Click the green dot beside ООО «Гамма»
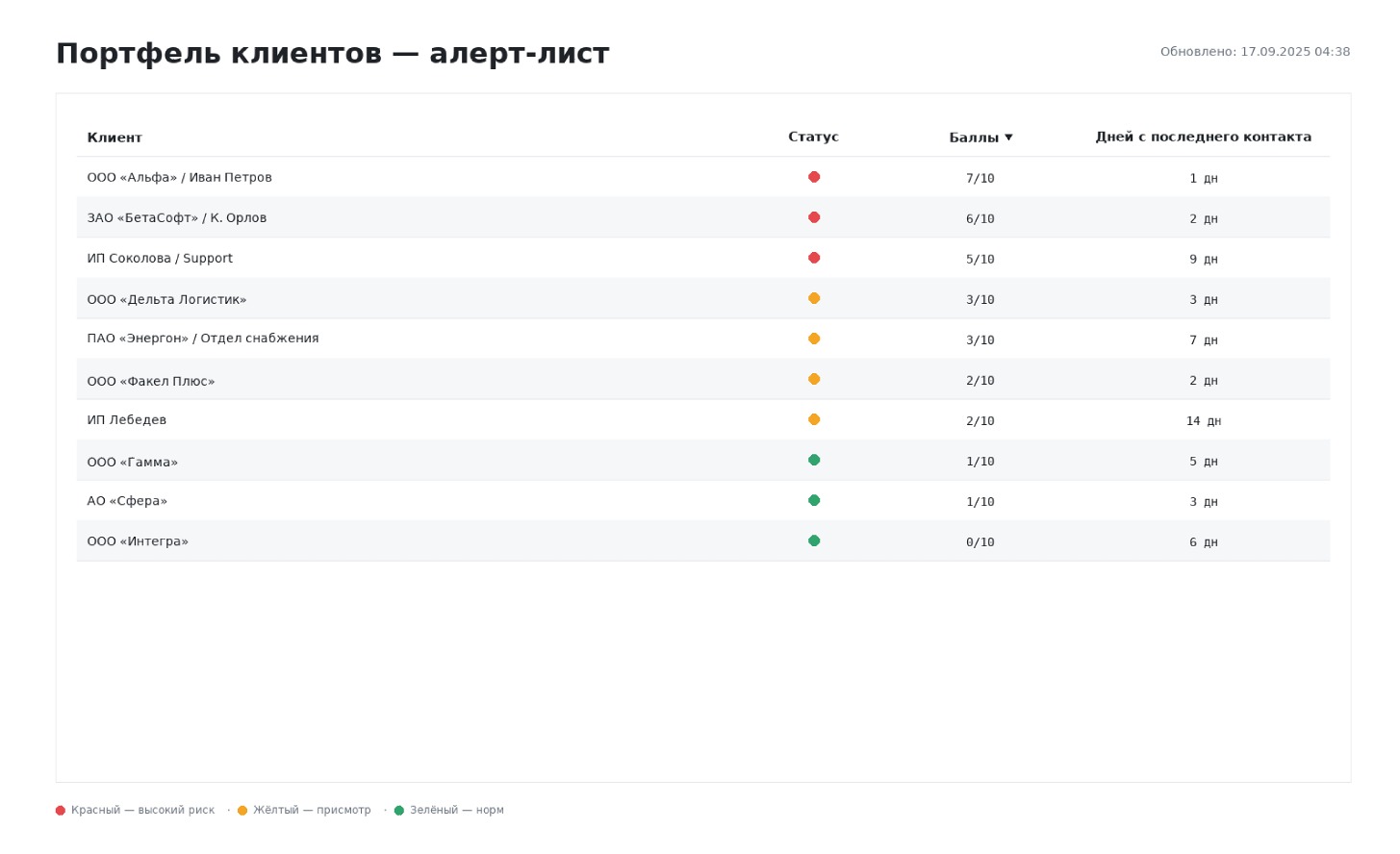The height and width of the screenshot is (854, 1400). (x=814, y=459)
